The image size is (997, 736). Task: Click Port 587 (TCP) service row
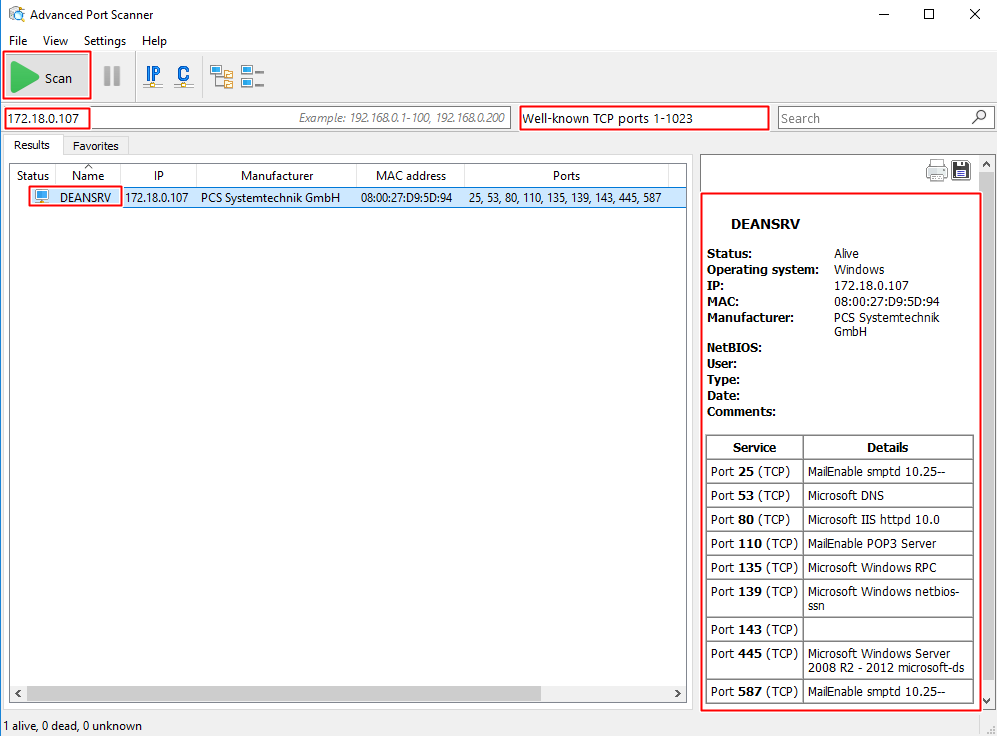click(x=839, y=692)
